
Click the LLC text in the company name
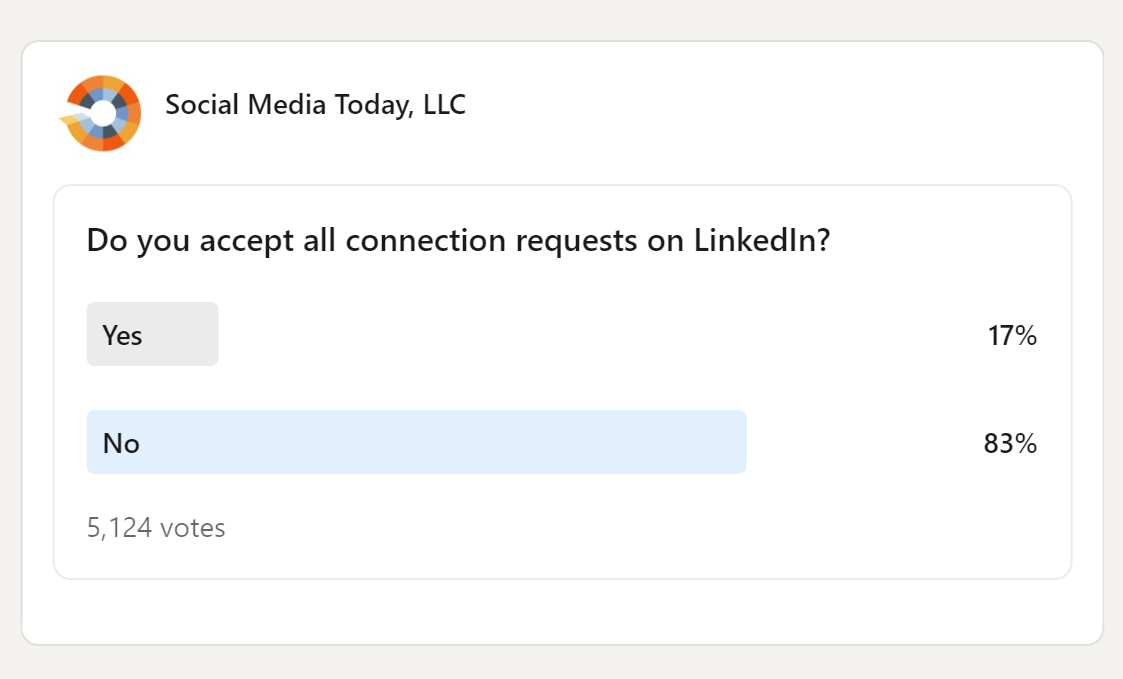click(444, 105)
